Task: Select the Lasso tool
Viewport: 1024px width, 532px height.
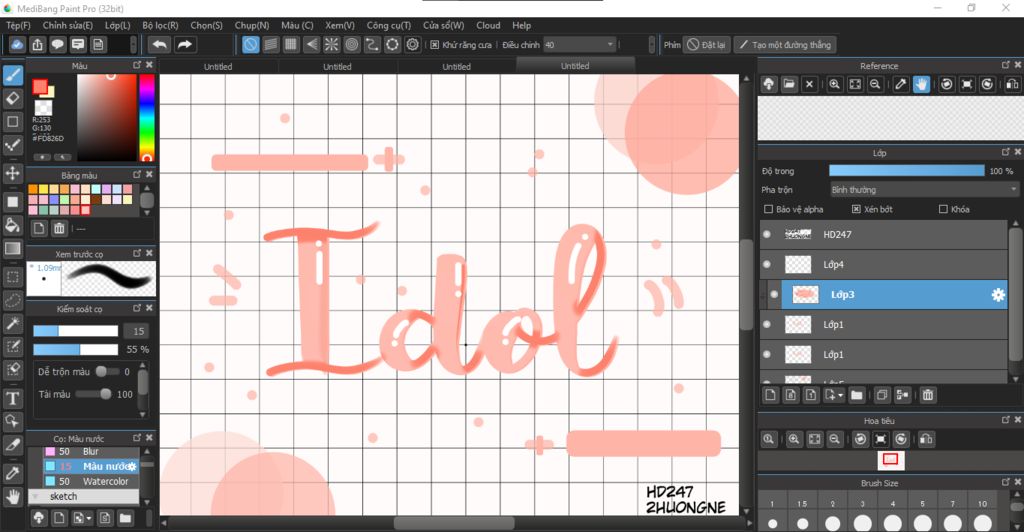Action: click(x=12, y=300)
